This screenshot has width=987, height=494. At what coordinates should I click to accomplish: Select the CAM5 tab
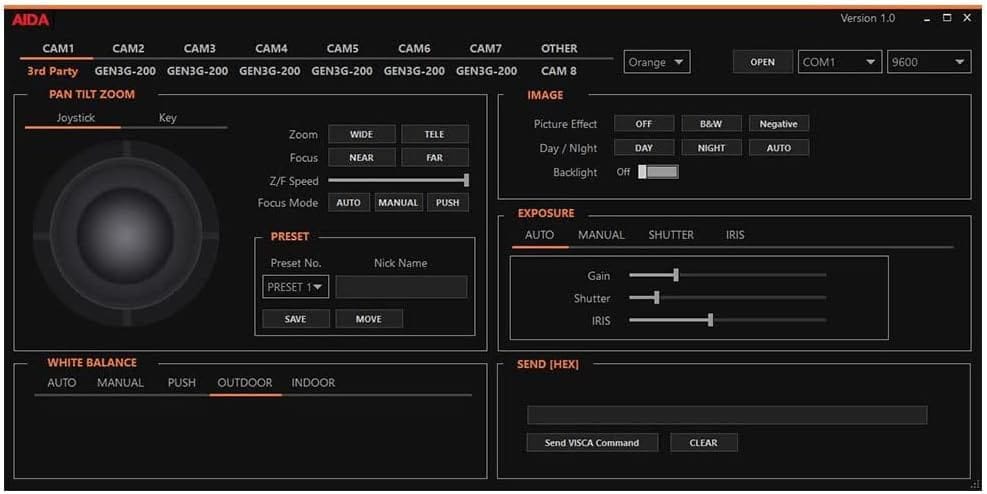click(x=342, y=48)
